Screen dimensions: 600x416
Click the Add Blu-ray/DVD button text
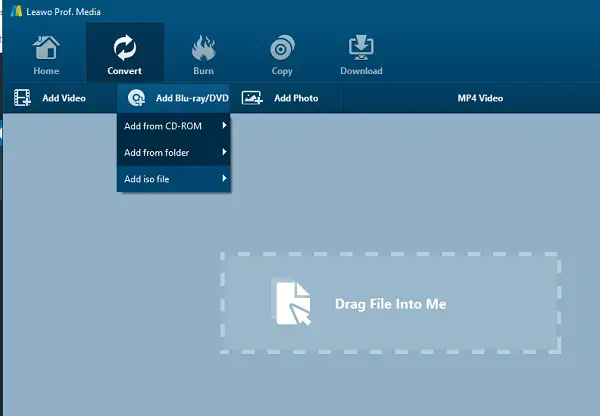pos(192,98)
